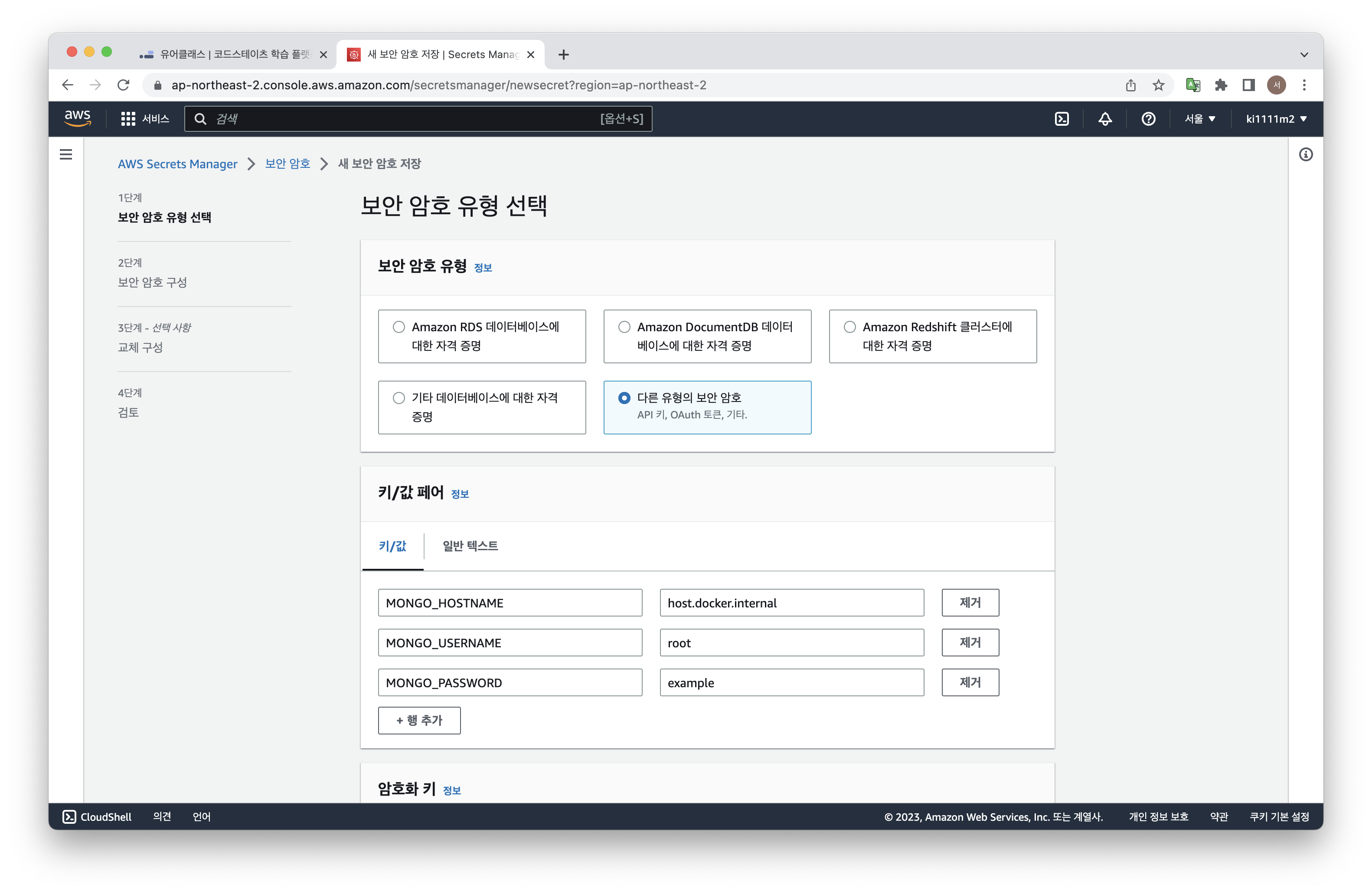
Task: Select Amazon Redshift cluster credentials option
Action: [x=933, y=336]
